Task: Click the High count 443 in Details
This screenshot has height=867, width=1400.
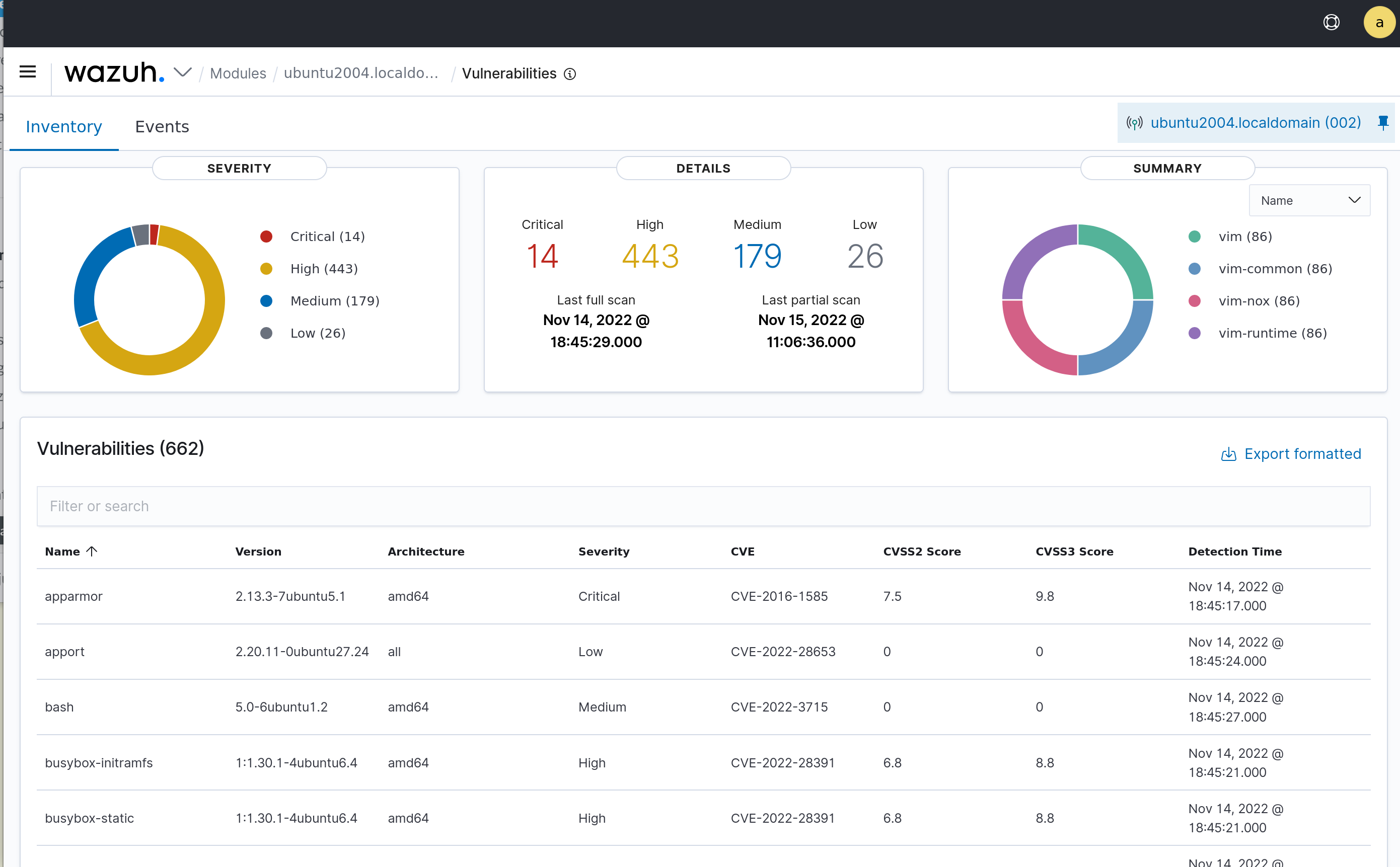Action: (x=650, y=256)
